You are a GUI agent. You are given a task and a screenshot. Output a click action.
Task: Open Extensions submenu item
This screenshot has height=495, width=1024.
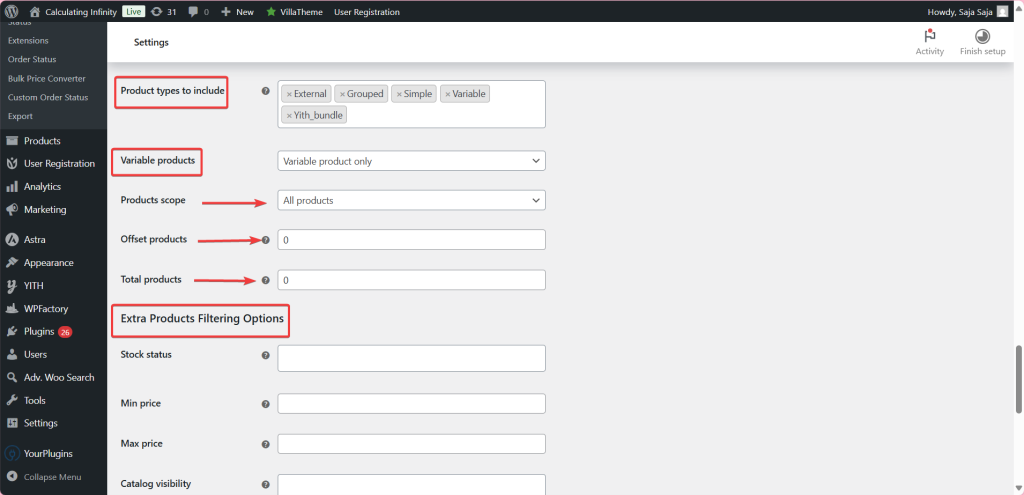click(28, 40)
